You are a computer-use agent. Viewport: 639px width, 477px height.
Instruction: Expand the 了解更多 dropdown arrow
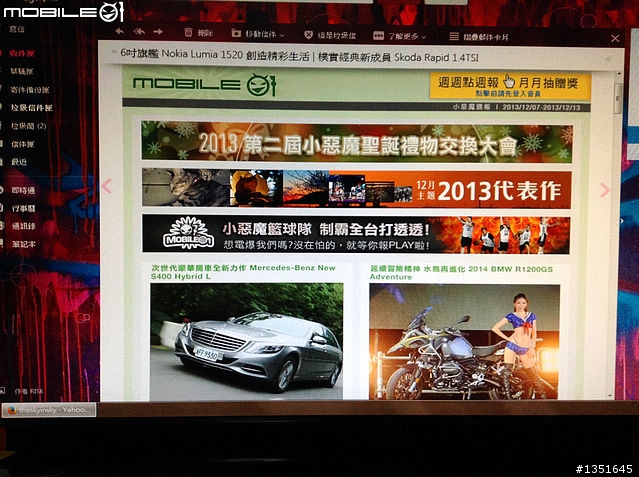coord(424,37)
